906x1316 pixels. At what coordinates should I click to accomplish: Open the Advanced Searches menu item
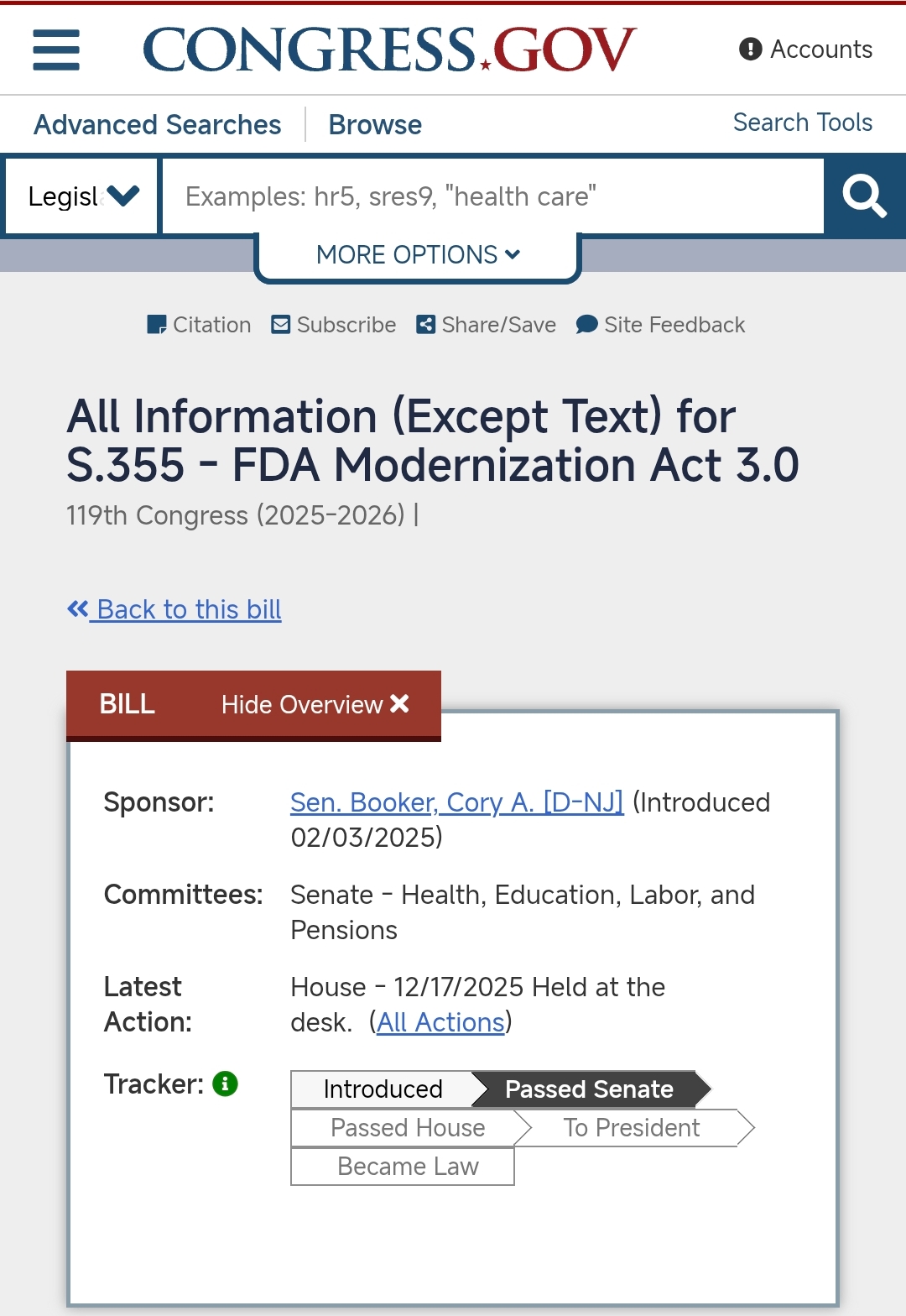pyautogui.click(x=158, y=125)
